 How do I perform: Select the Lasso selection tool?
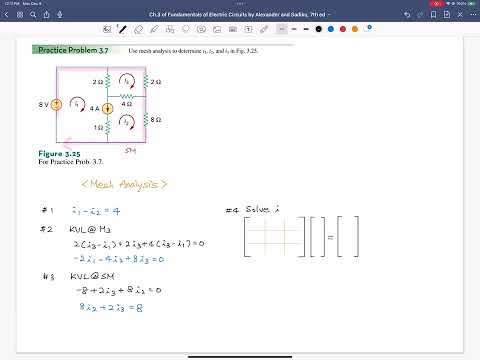(186, 29)
